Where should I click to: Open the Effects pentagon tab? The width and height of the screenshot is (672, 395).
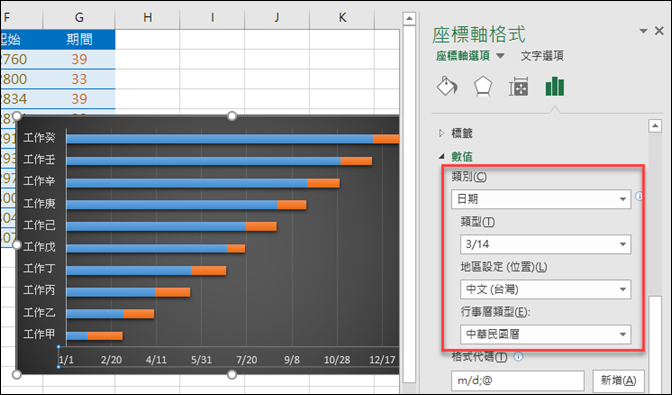(x=483, y=86)
